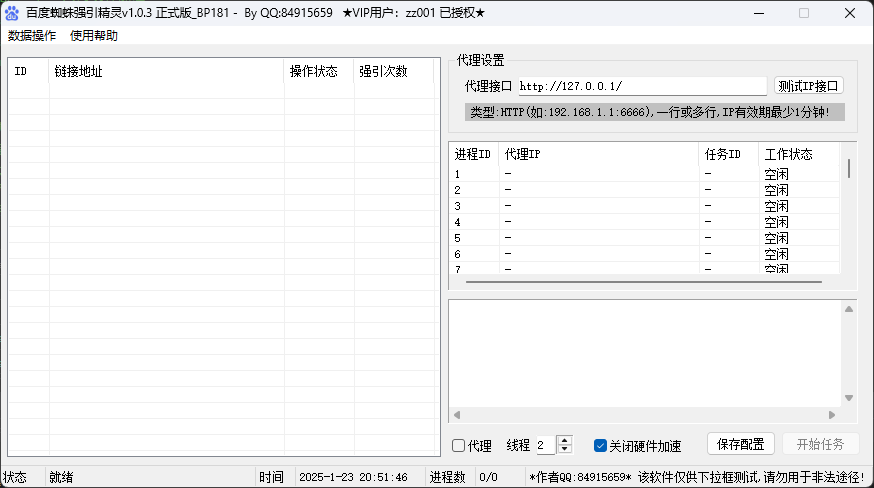The height and width of the screenshot is (488, 874).
Task: Click the 操作状态 column header
Action: click(x=319, y=71)
